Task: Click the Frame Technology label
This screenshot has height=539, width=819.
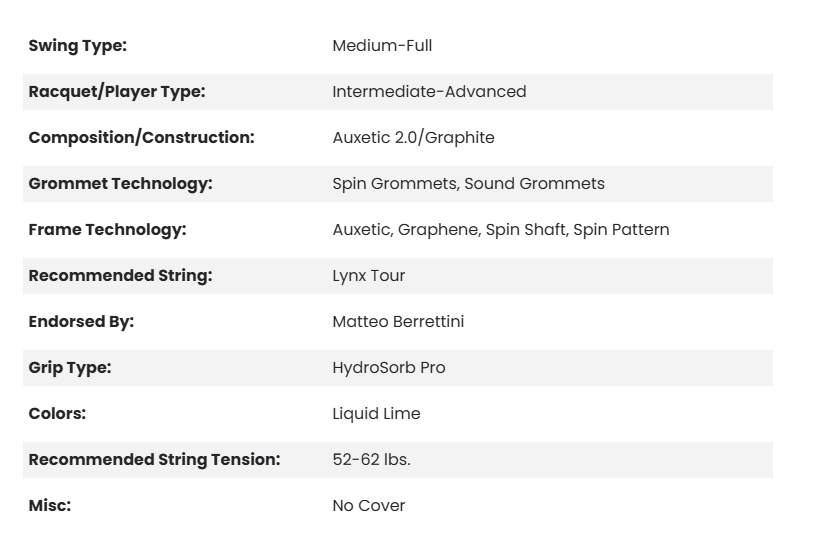Action: pyautogui.click(x=107, y=230)
